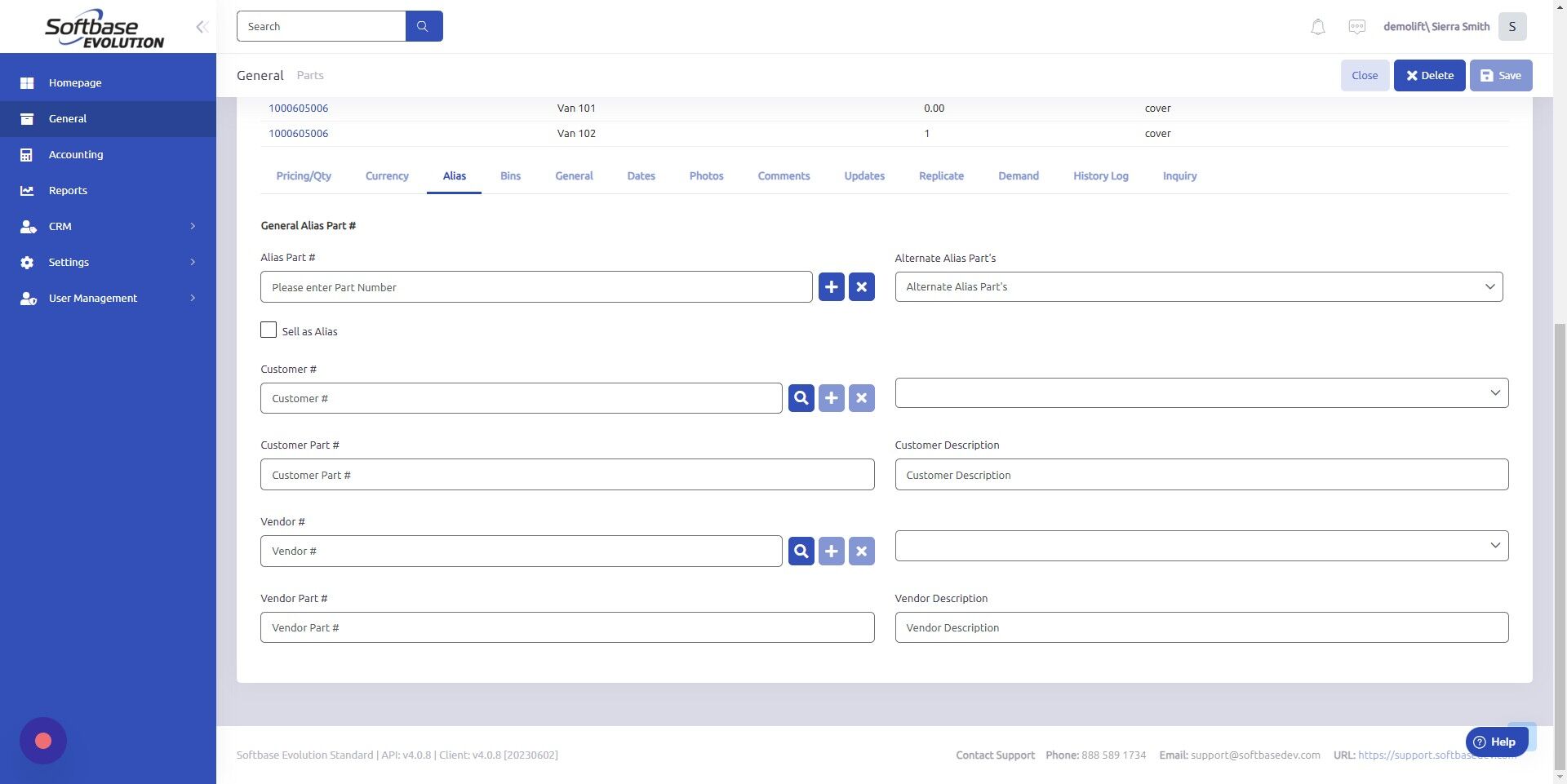Click the User Management icon

[x=28, y=299]
